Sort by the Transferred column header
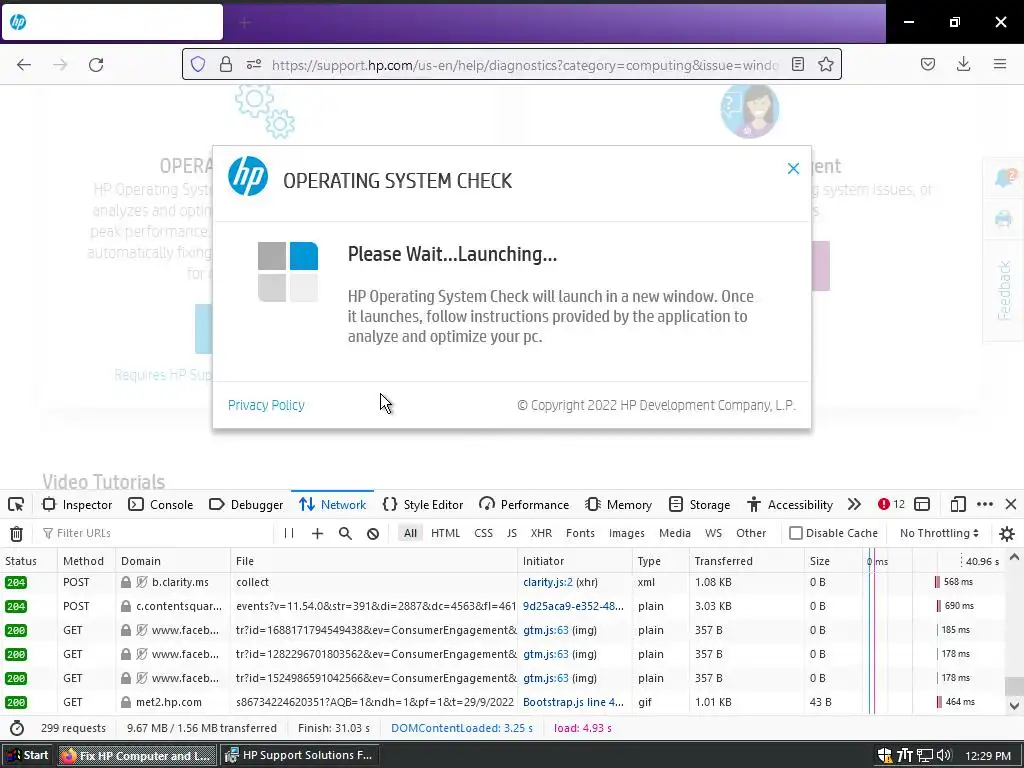The height and width of the screenshot is (768, 1024). 746,561
